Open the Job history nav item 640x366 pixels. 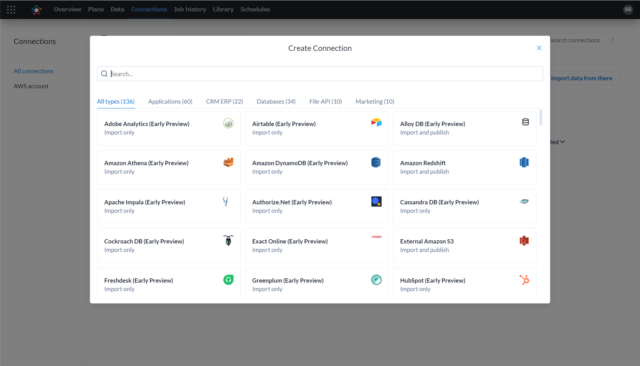tap(190, 9)
